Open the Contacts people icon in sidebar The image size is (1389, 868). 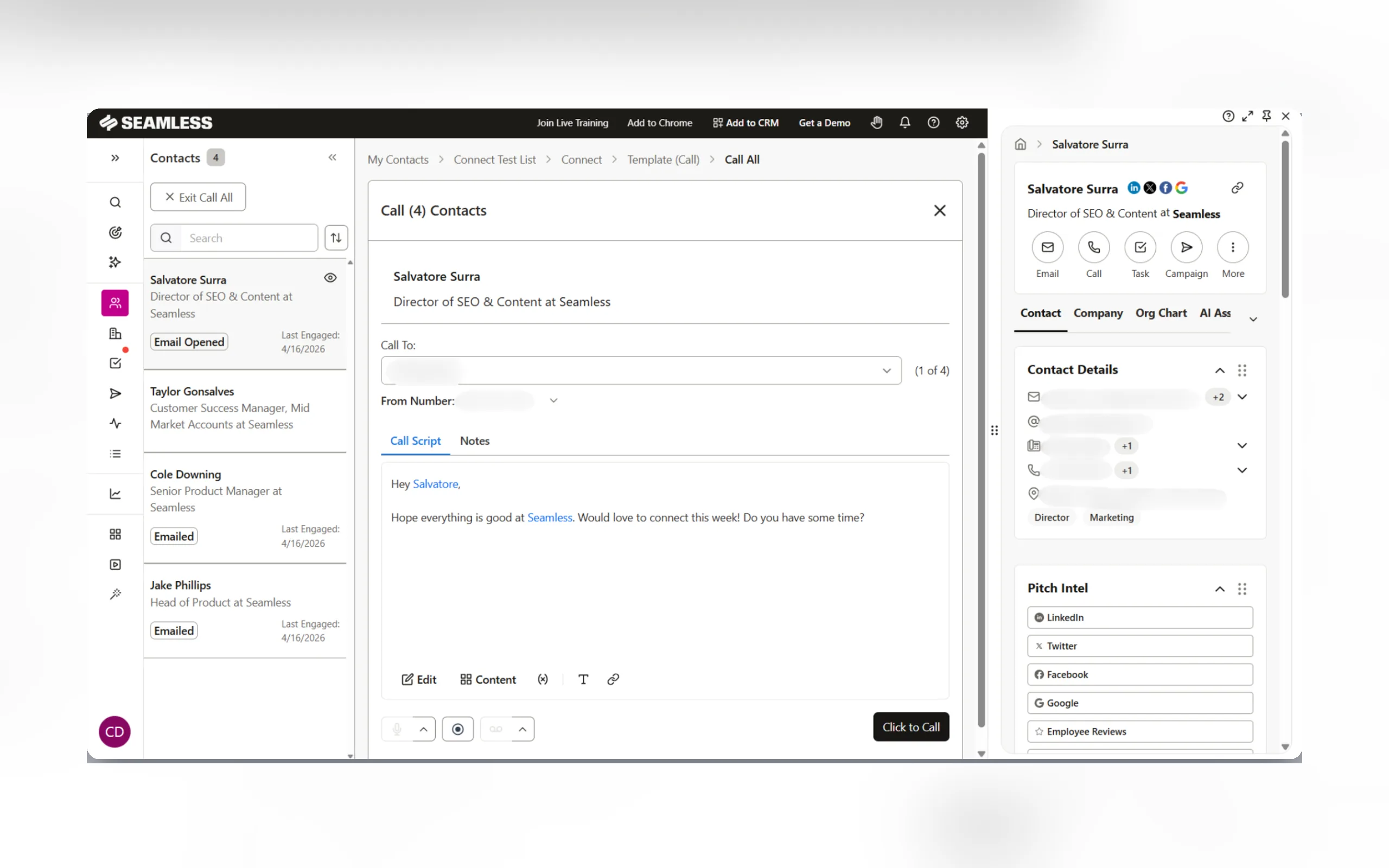click(x=116, y=303)
